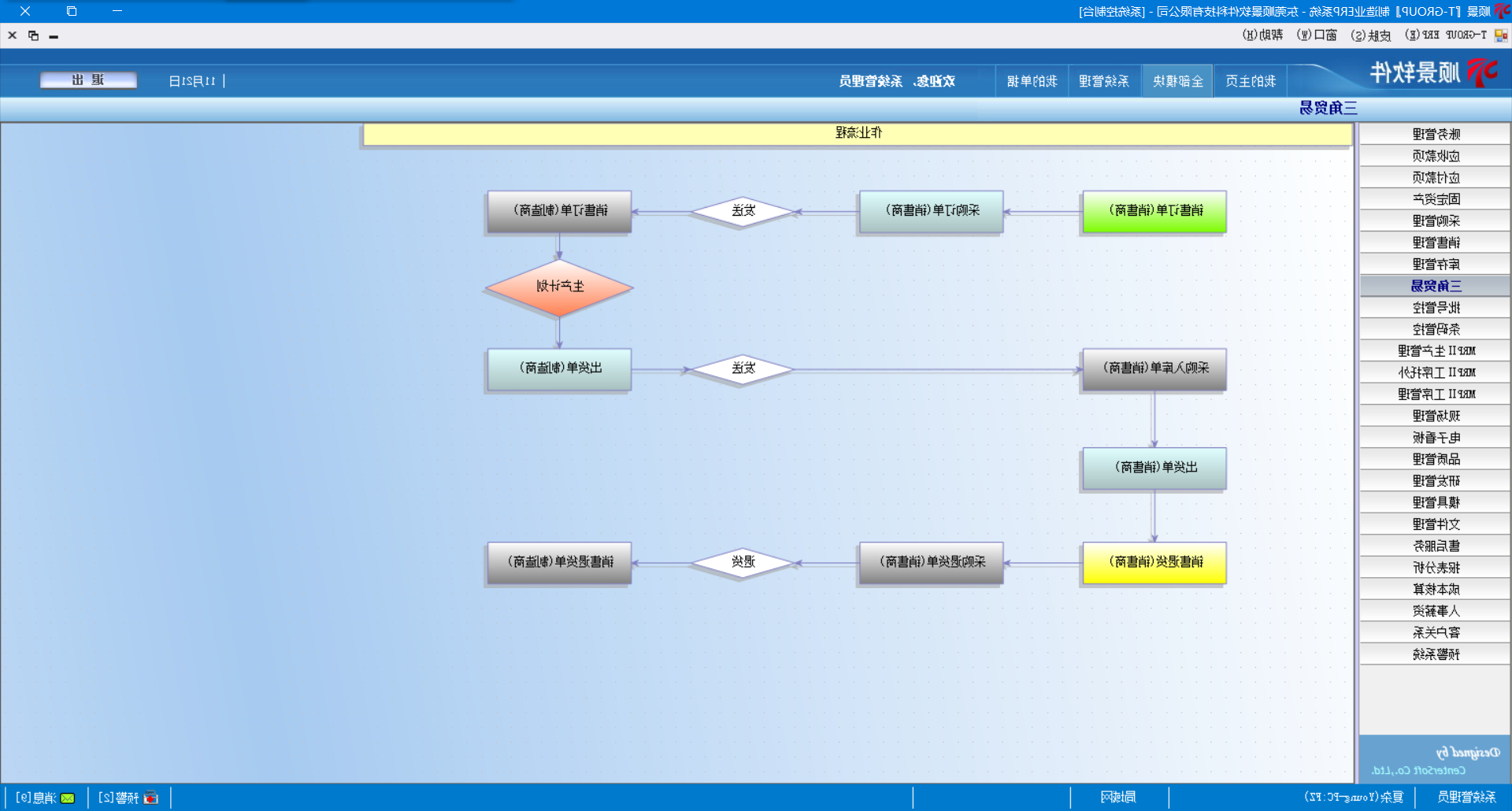Viewport: 1512px width, 811px height.
Task: Open the 窗口(W) menu
Action: 1317,35
